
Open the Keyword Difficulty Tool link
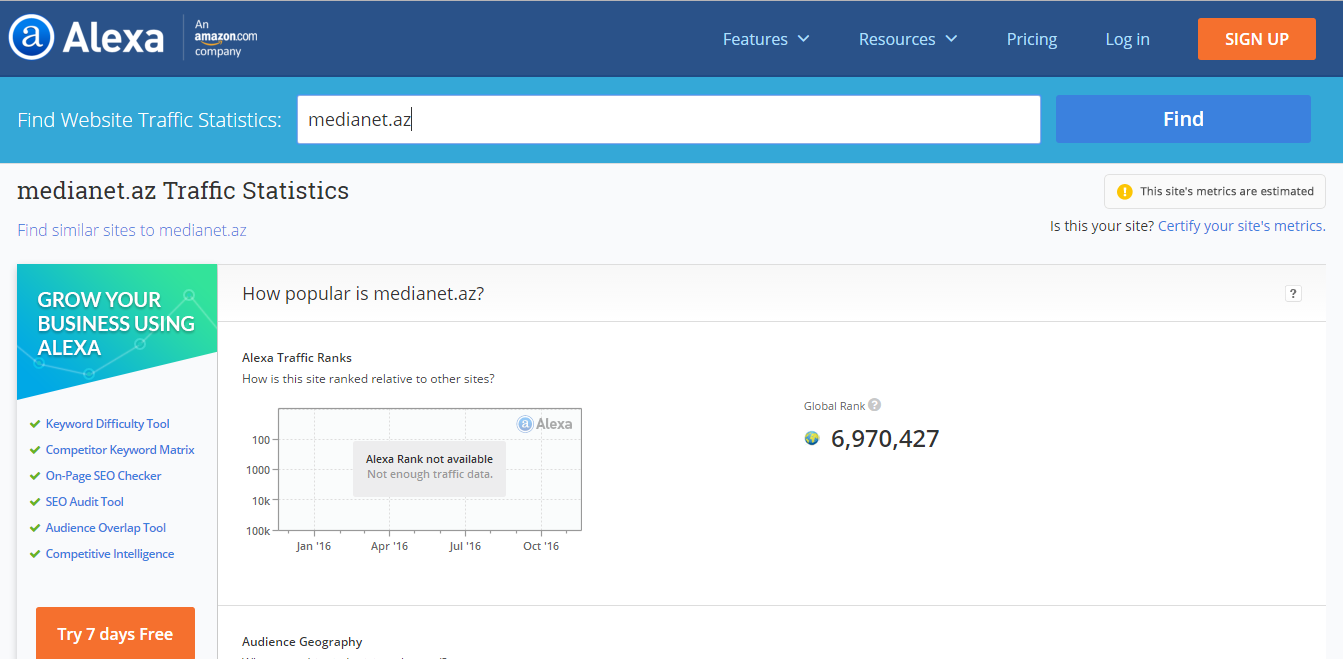[108, 424]
